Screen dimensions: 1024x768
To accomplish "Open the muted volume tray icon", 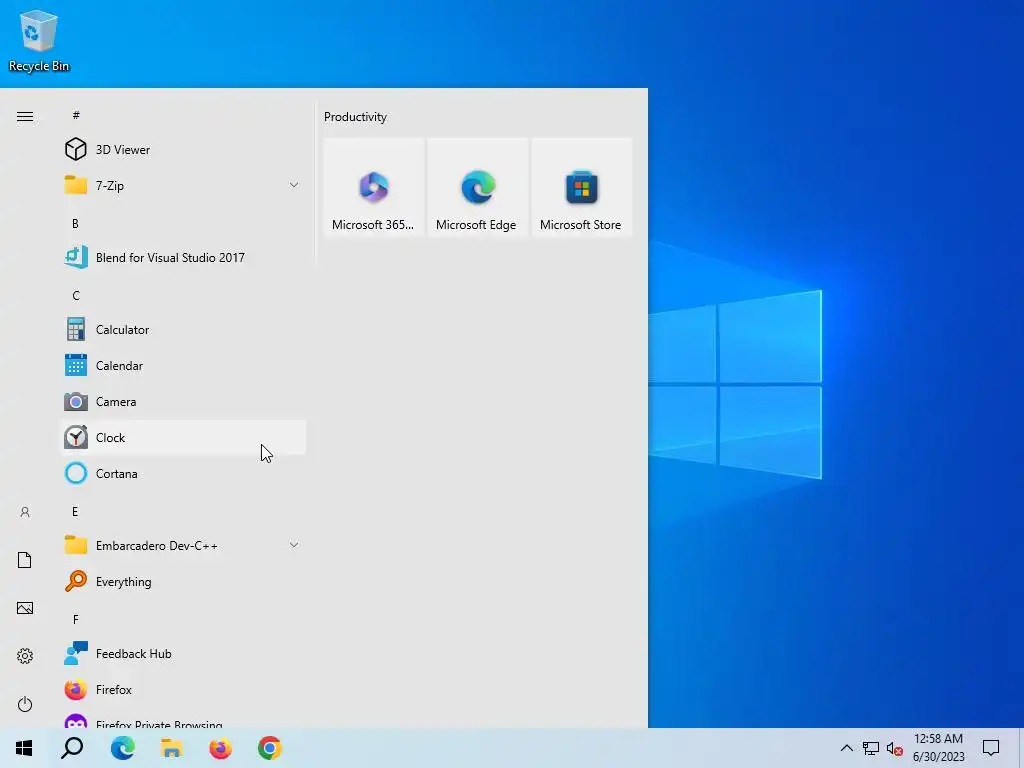I will tap(895, 748).
